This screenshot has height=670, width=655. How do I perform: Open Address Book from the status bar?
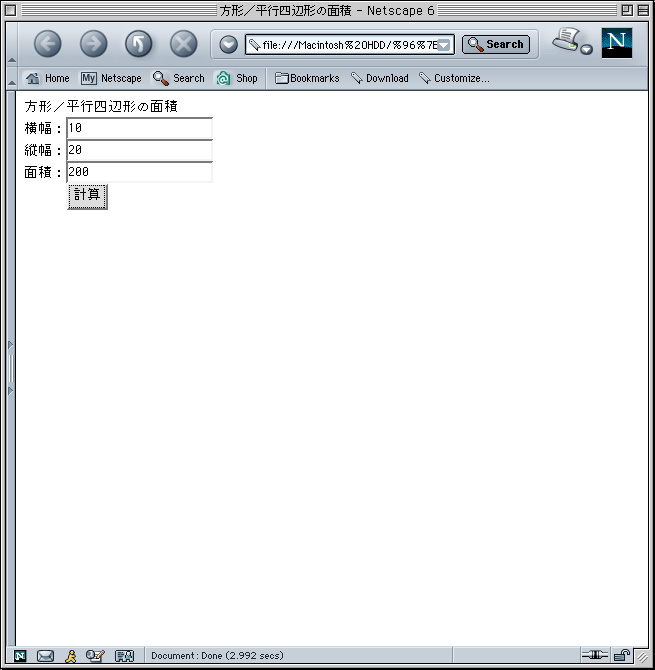pos(124,655)
